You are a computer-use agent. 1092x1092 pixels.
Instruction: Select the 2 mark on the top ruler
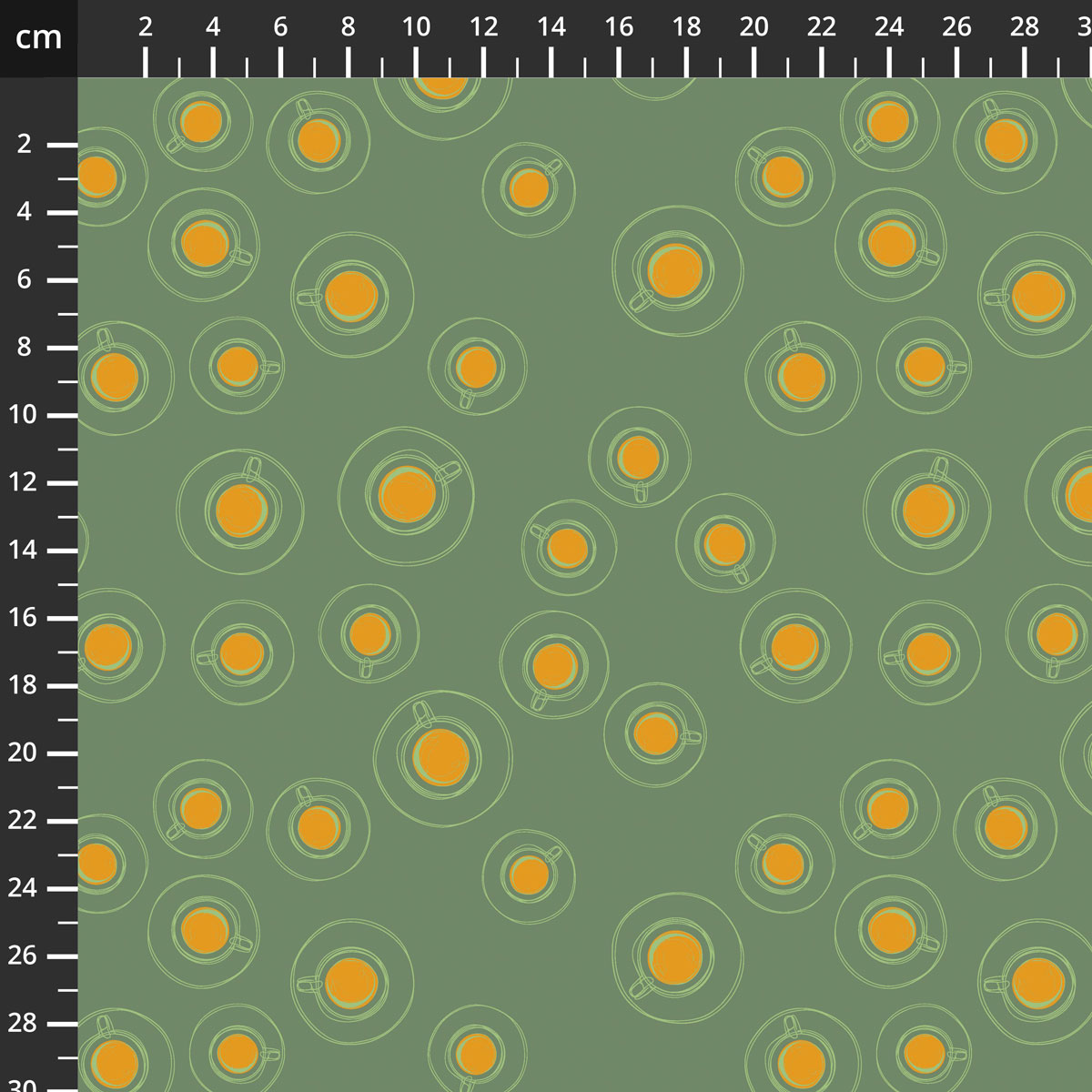point(146,27)
